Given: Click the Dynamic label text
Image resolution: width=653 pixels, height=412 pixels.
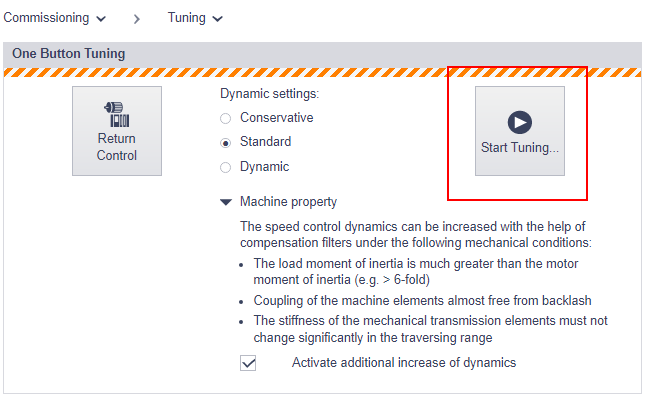Looking at the screenshot, I should pyautogui.click(x=264, y=167).
